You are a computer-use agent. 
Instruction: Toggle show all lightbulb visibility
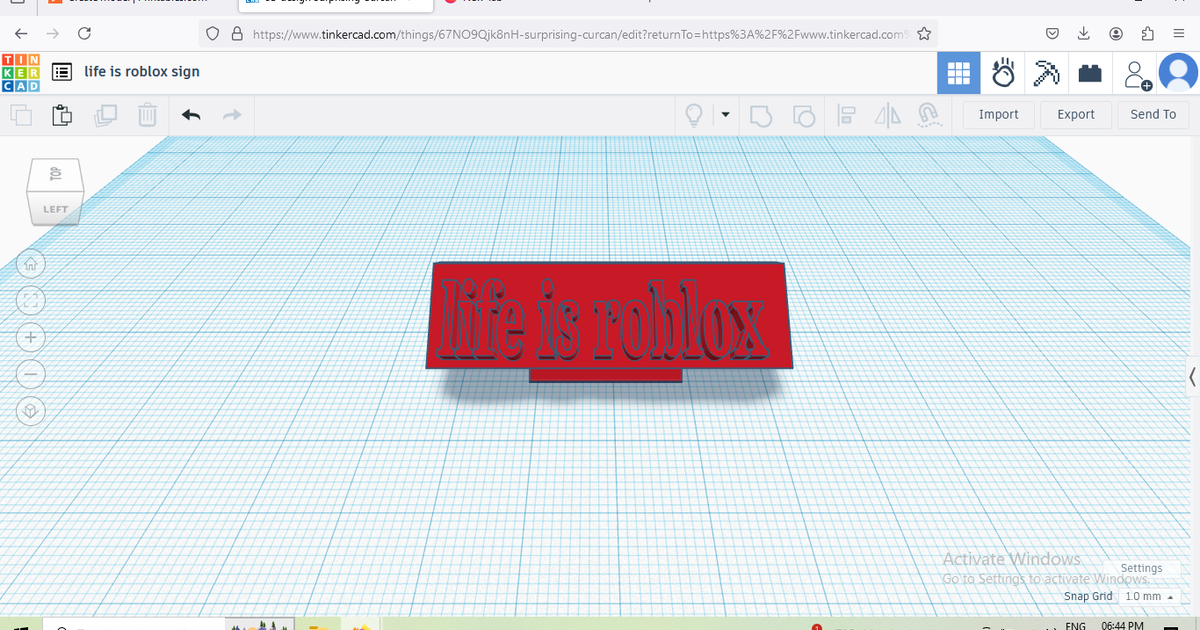click(693, 115)
